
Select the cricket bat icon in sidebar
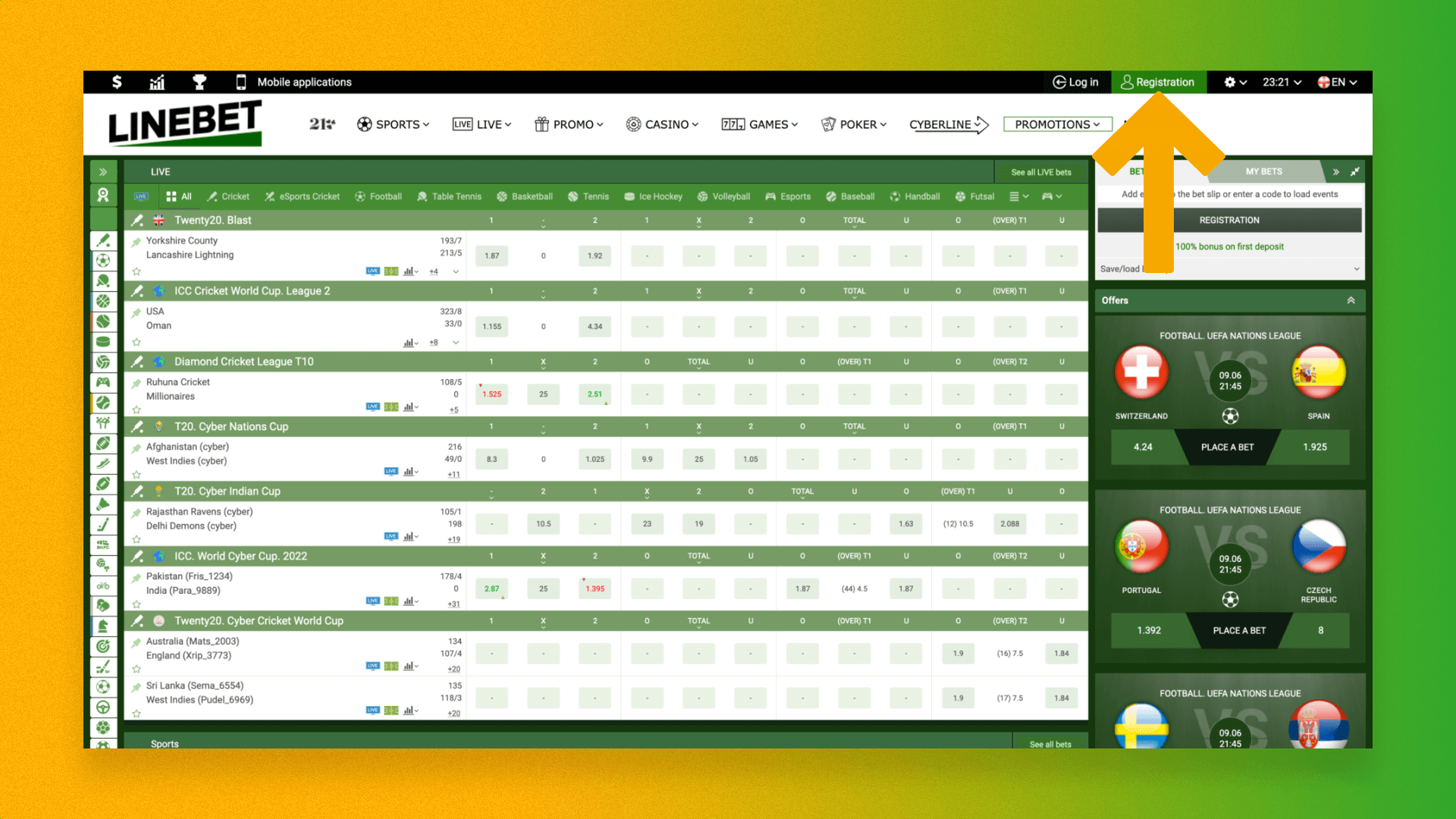103,240
